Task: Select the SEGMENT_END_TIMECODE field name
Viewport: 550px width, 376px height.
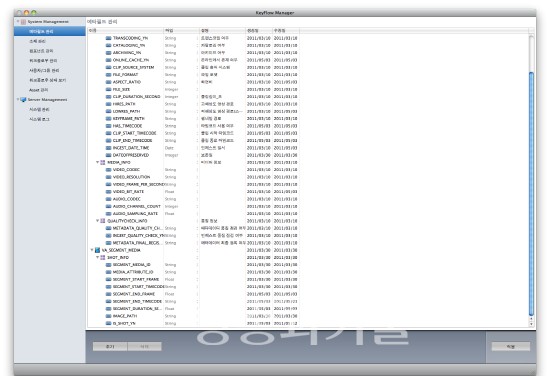Action: click(137, 301)
